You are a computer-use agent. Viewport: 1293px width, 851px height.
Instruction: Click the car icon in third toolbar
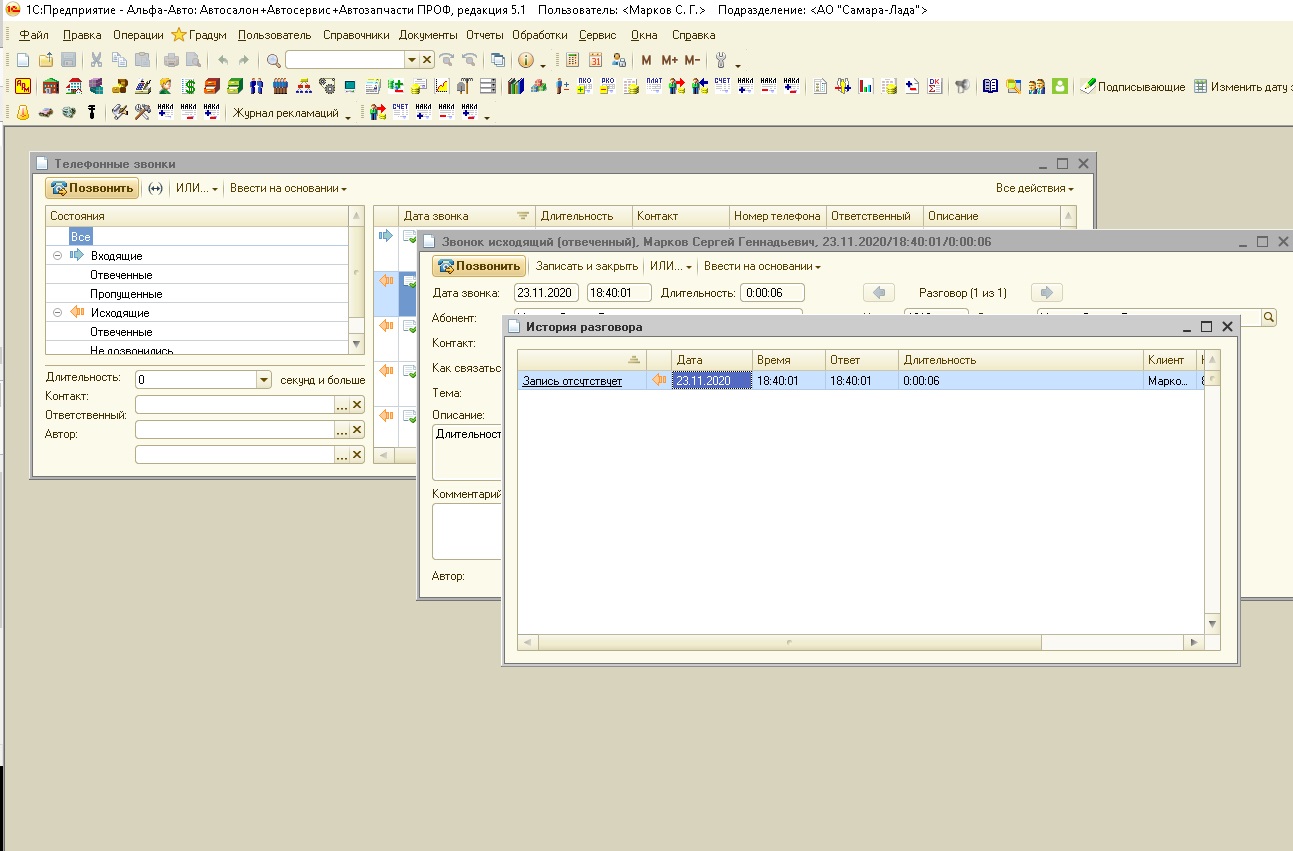click(46, 112)
